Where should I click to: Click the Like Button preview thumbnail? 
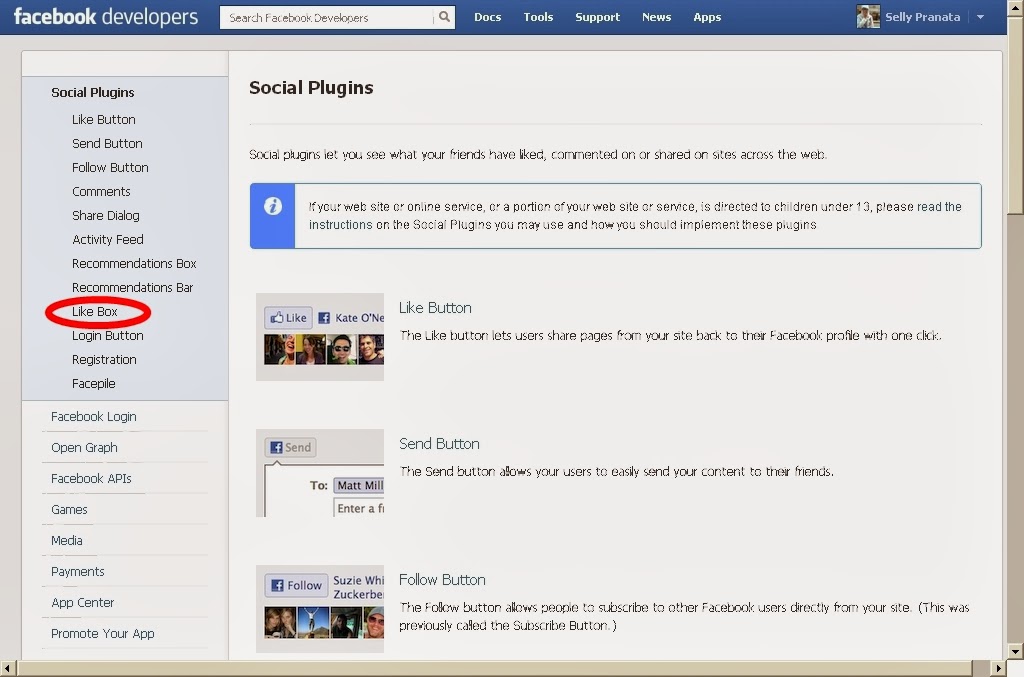pyautogui.click(x=320, y=337)
